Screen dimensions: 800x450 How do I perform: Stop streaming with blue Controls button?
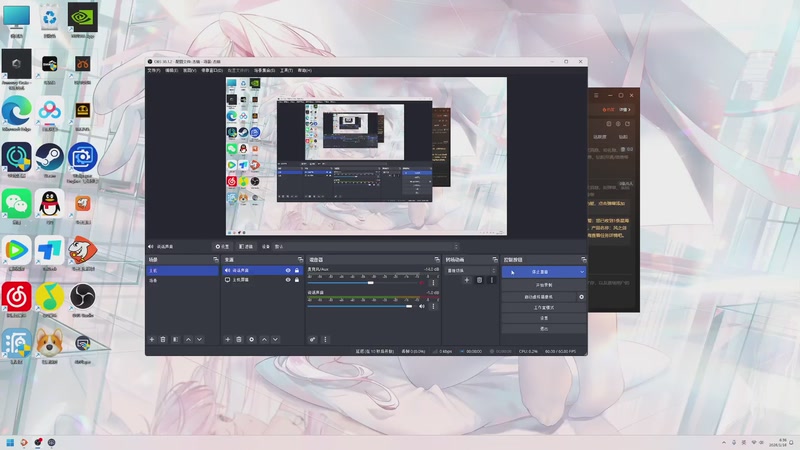point(539,272)
